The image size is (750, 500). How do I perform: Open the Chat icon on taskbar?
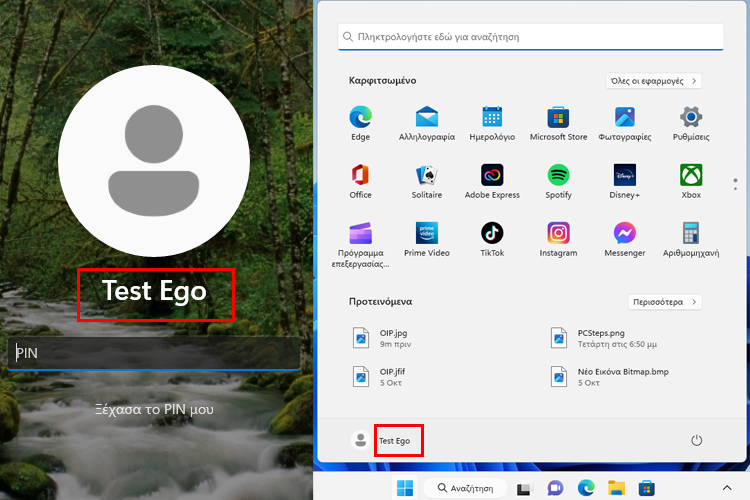pyautogui.click(x=555, y=488)
